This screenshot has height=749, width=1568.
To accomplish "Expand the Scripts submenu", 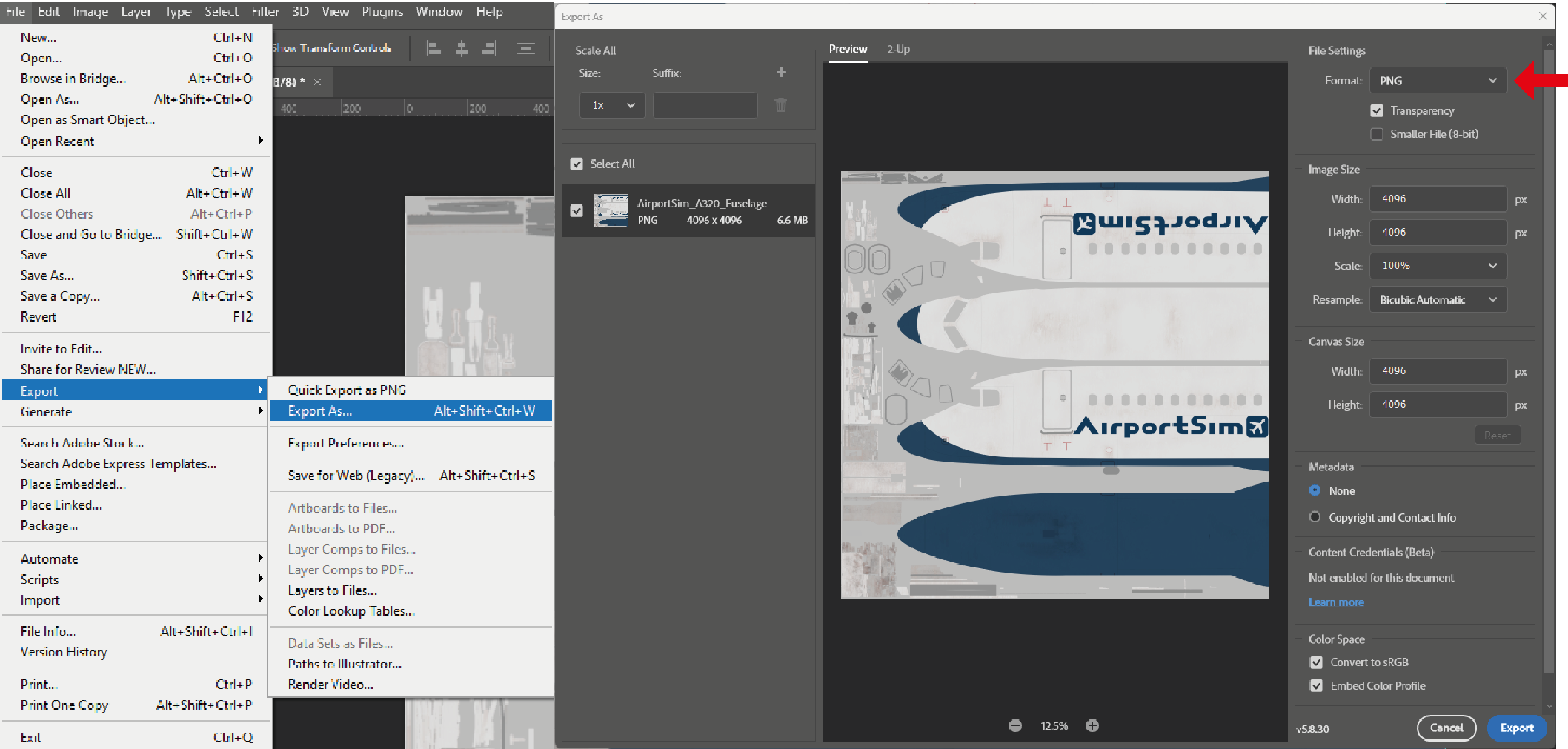I will [x=137, y=579].
